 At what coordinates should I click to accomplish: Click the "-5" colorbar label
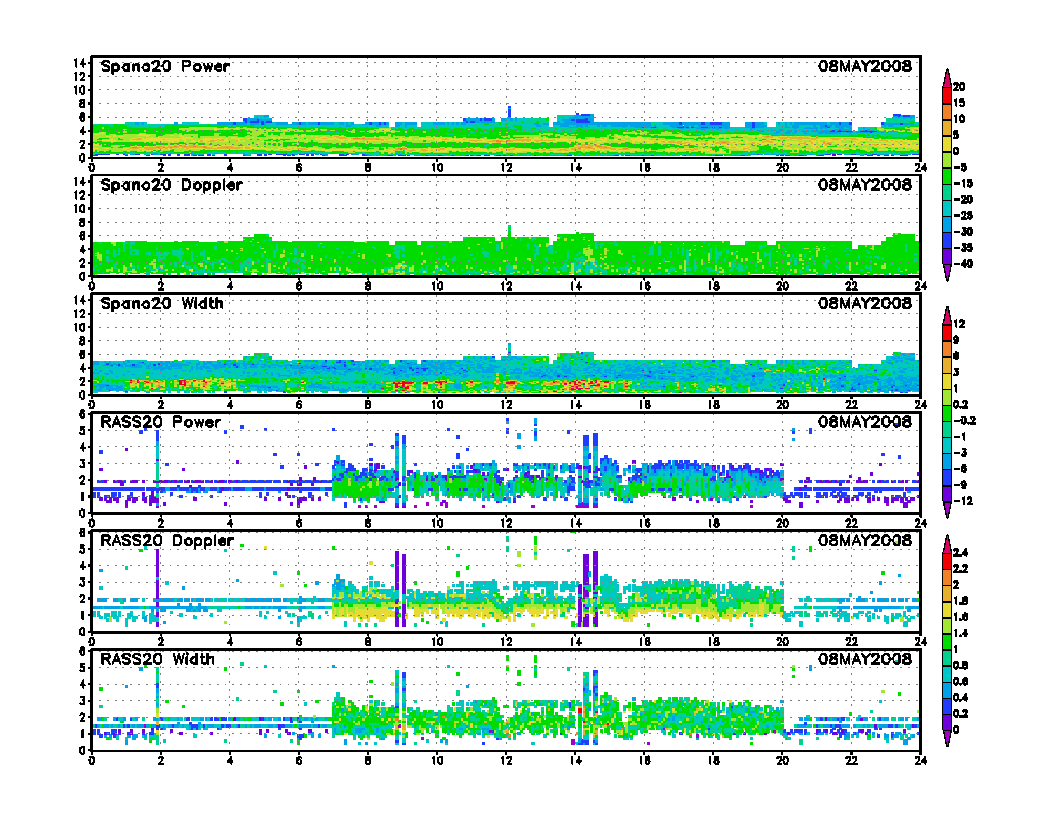tap(960, 167)
